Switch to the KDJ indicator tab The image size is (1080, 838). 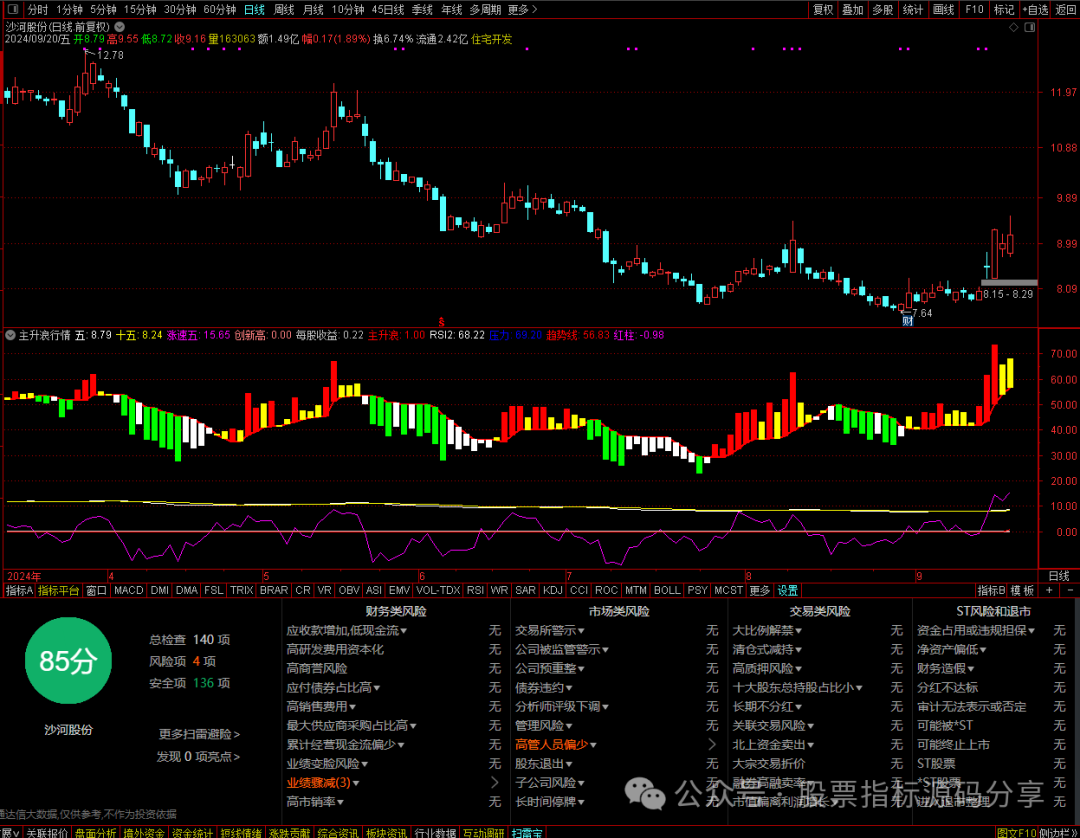tap(553, 590)
